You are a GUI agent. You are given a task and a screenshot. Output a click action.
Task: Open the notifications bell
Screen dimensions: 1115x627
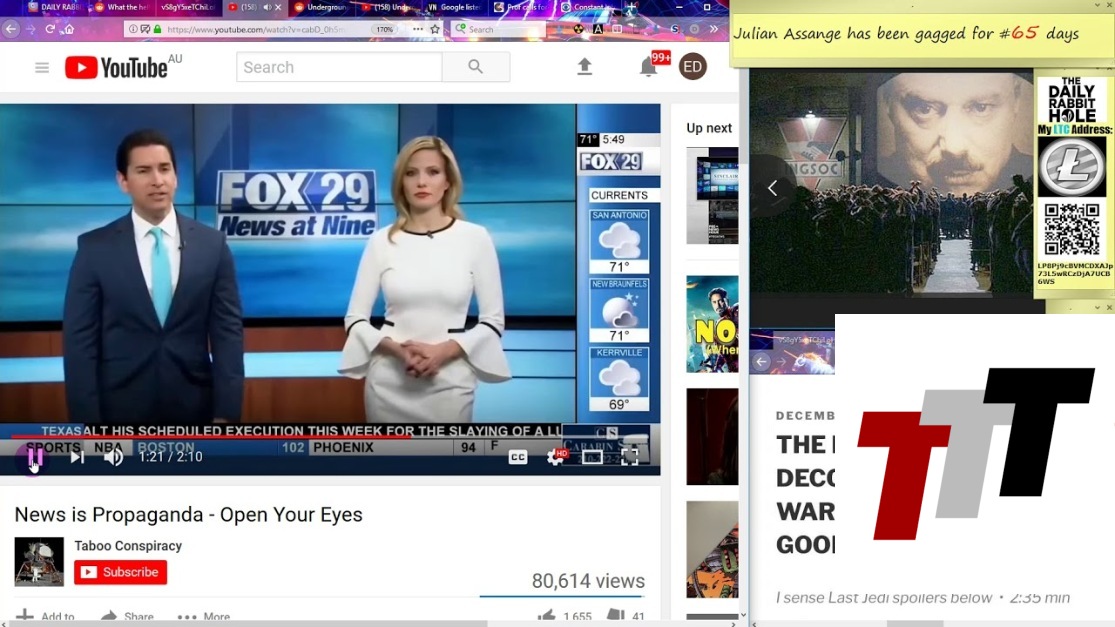pos(648,67)
